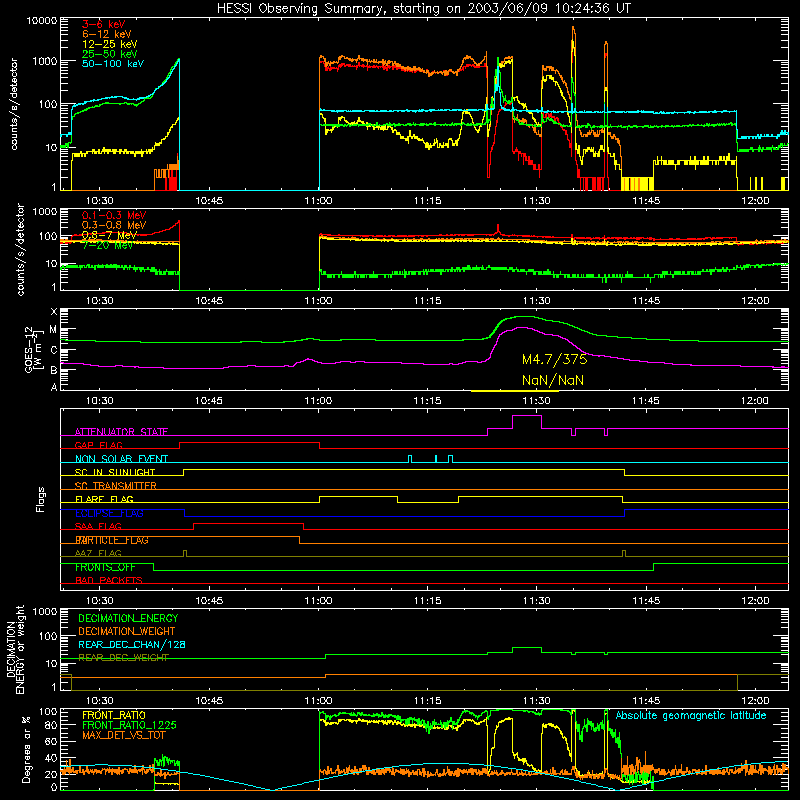The width and height of the screenshot is (800, 800).
Task: Click the vertical Flags axis title
Action: click(x=41, y=499)
